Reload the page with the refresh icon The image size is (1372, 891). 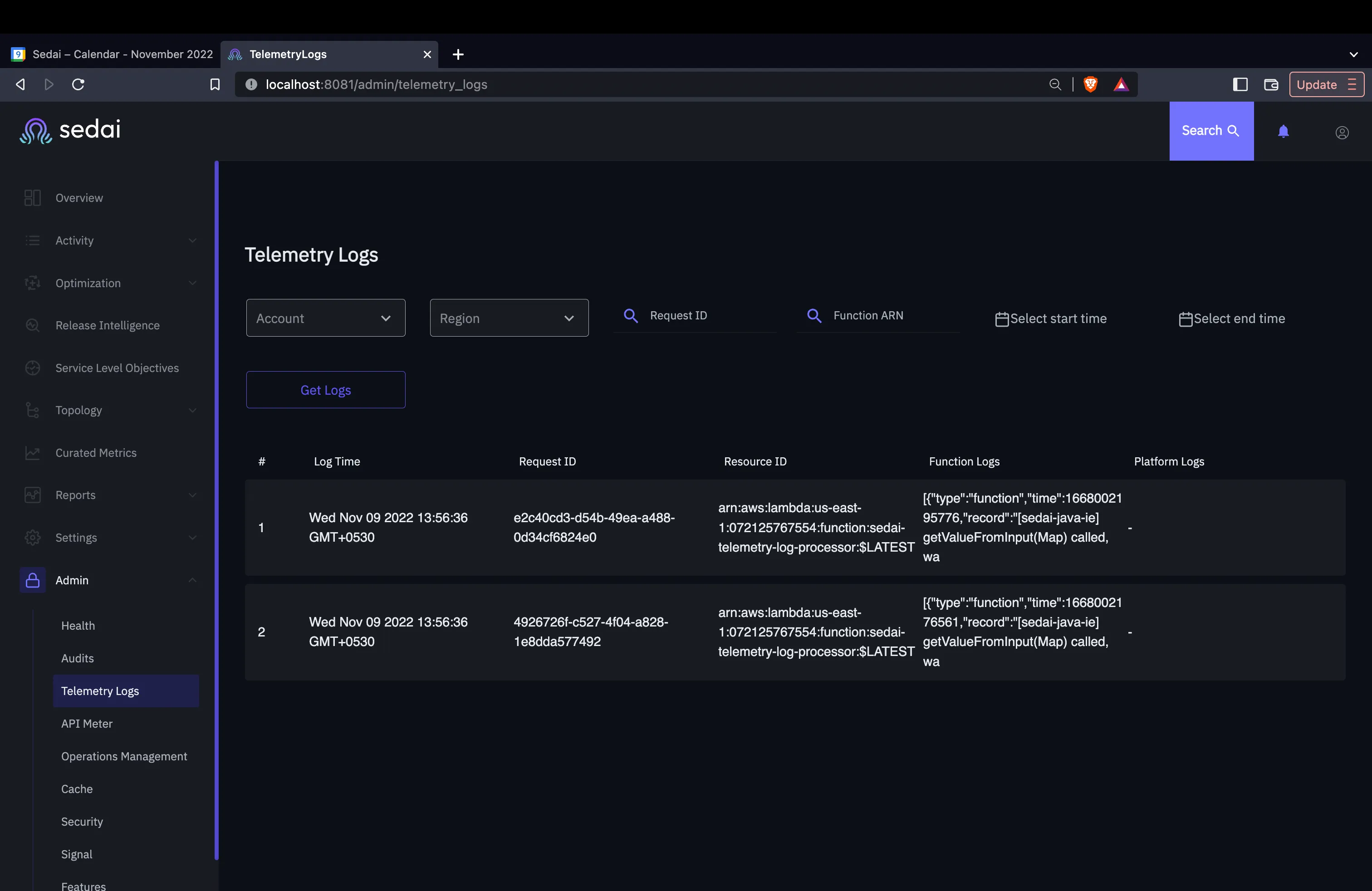[x=78, y=85]
